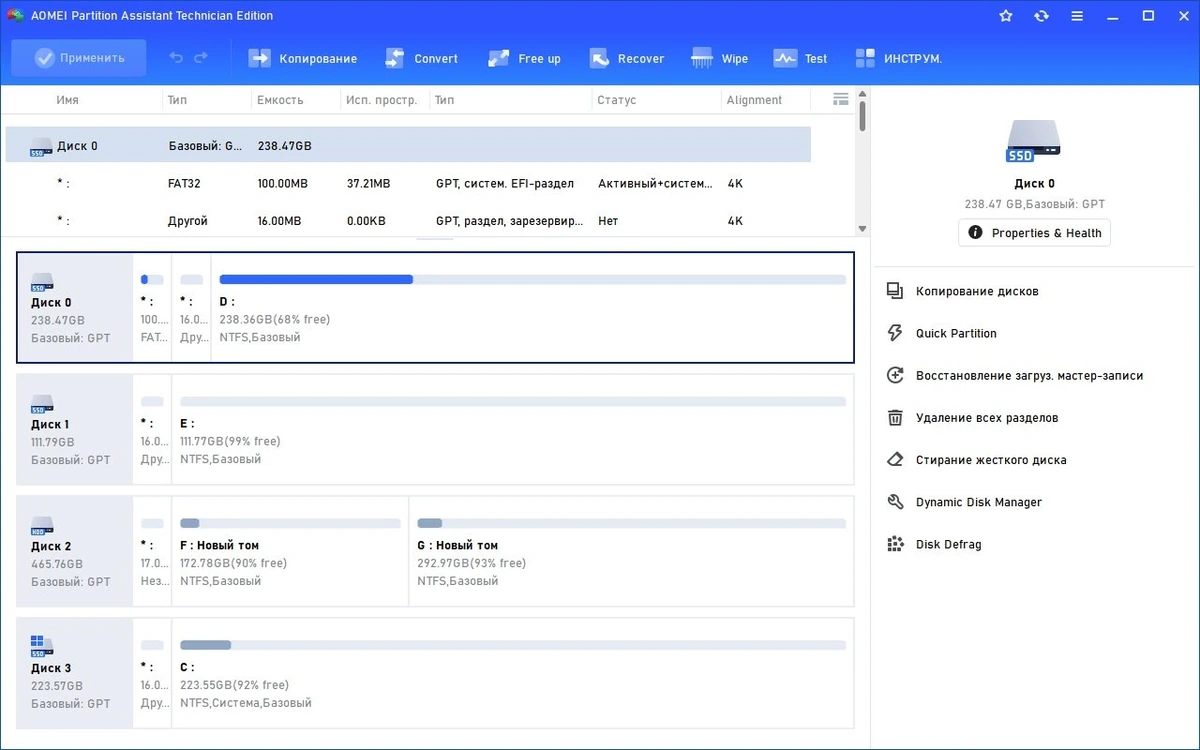Click the Quick Partition option
Viewport: 1200px width, 750px height.
point(956,333)
